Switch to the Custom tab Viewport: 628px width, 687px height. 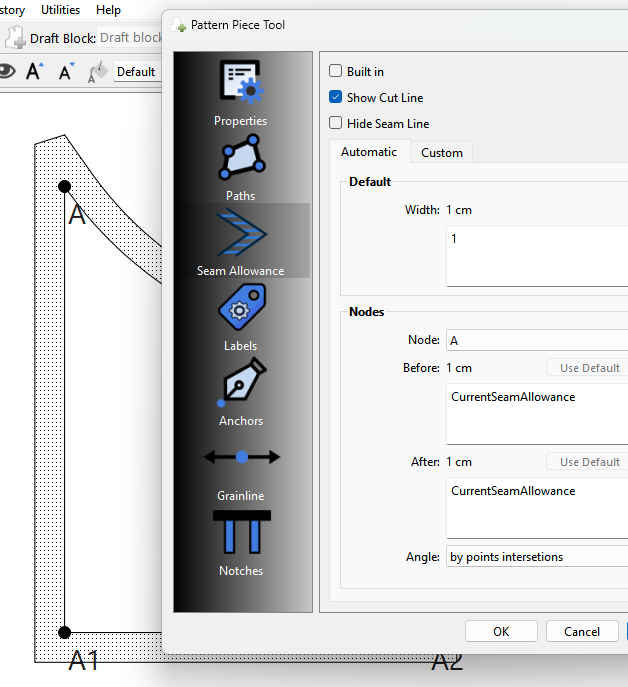pyautogui.click(x=441, y=153)
